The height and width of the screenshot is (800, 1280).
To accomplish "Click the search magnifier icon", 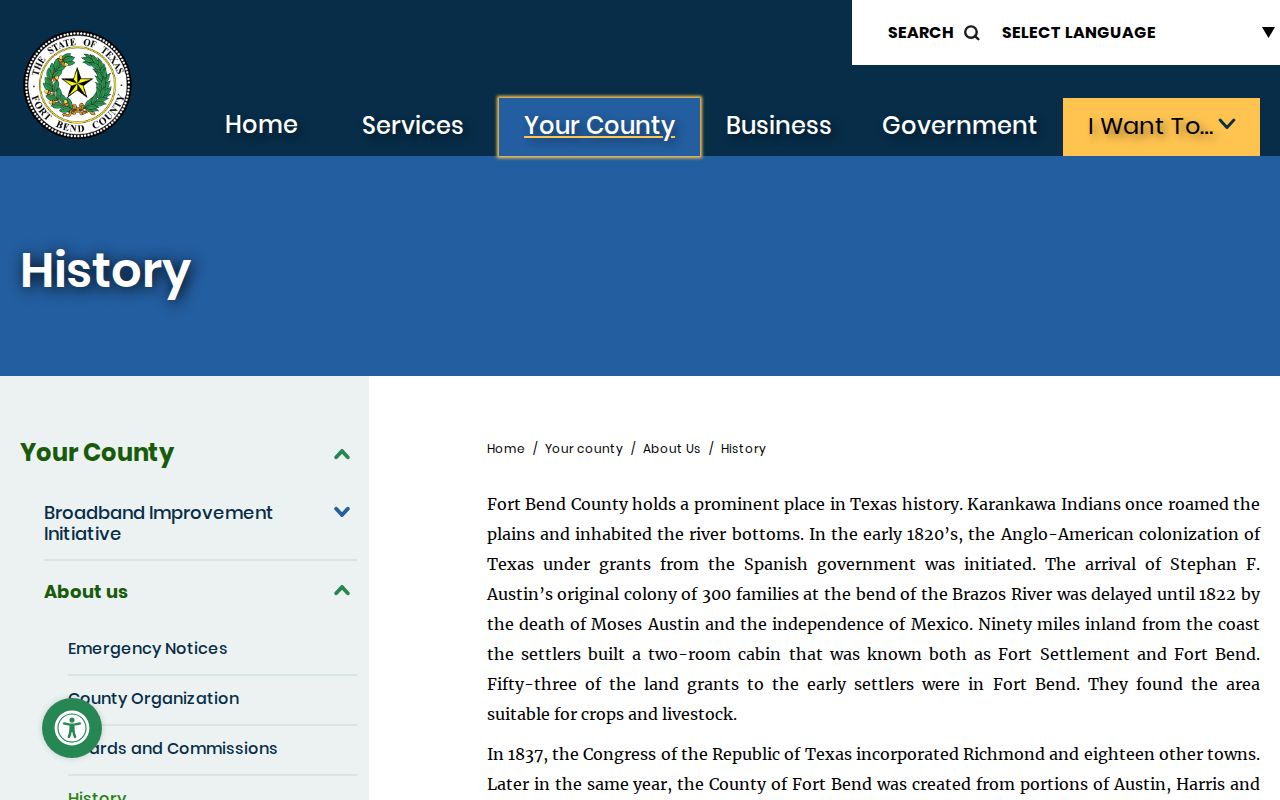I will pos(971,33).
